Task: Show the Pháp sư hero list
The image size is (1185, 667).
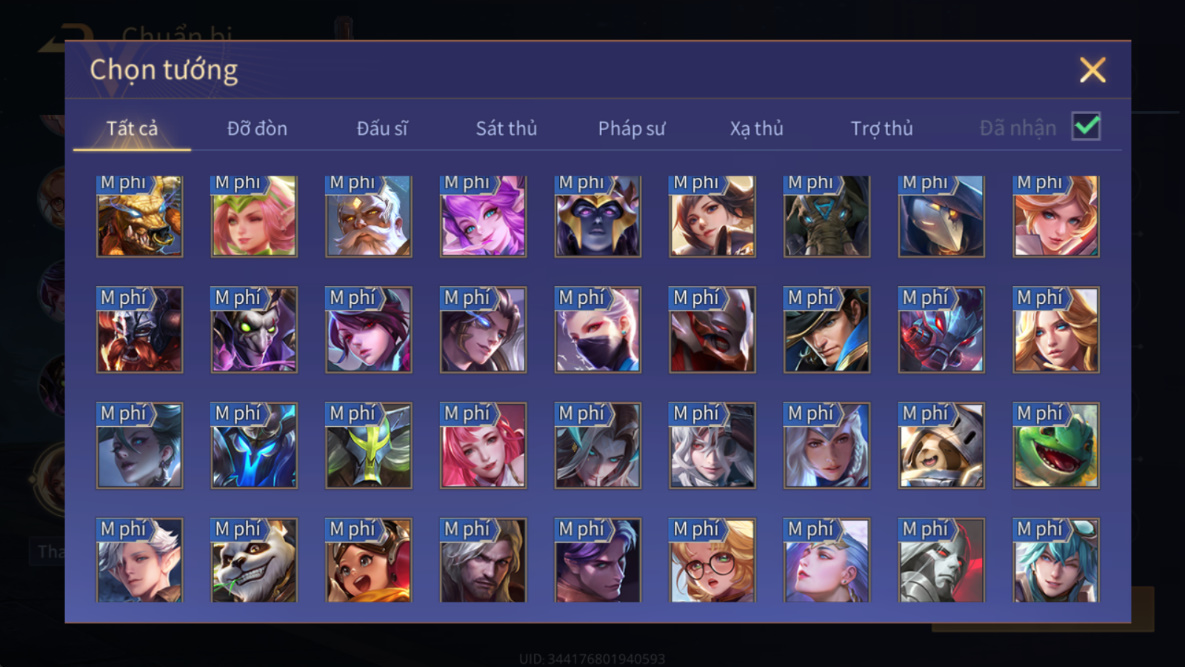Action: [632, 128]
